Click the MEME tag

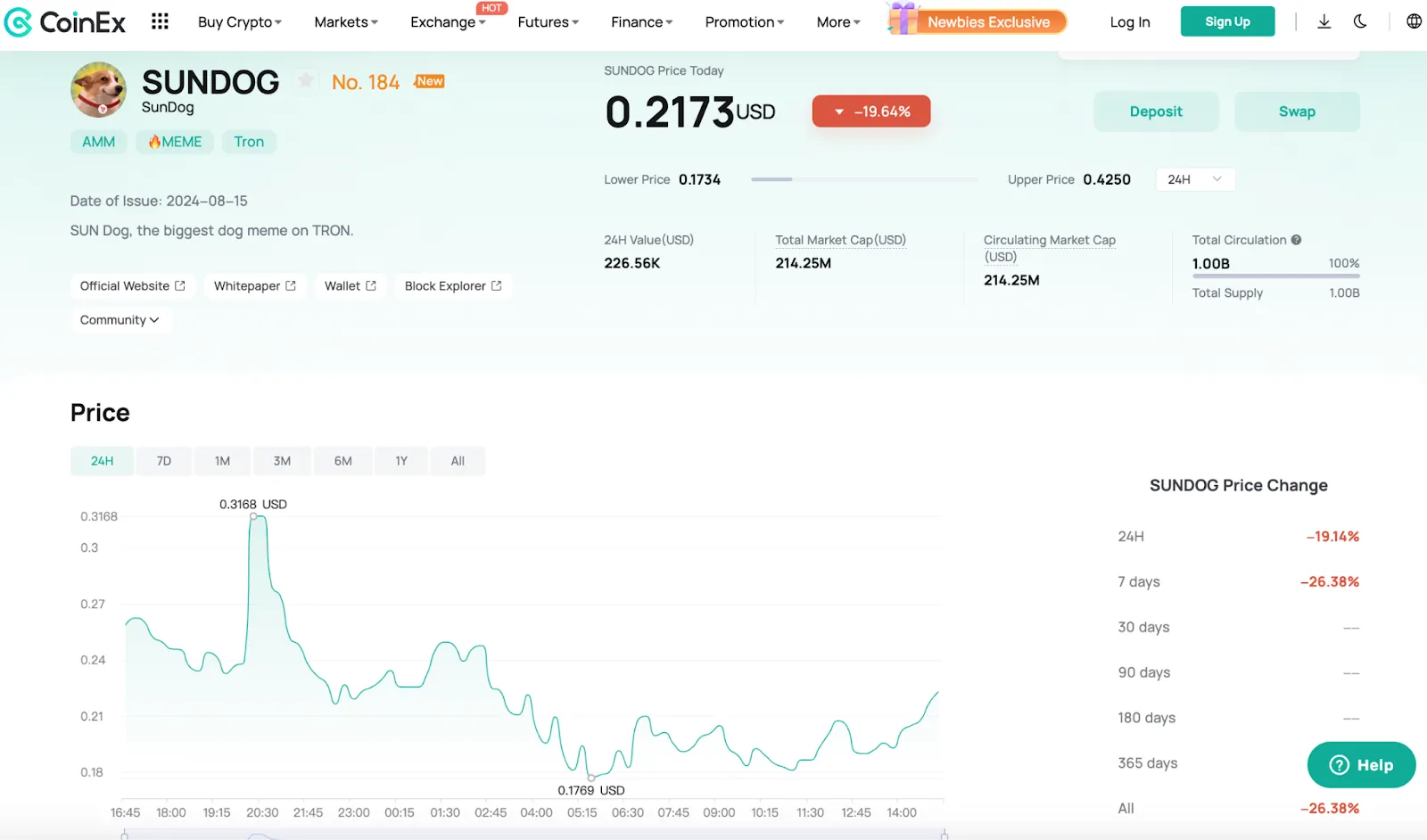(175, 142)
